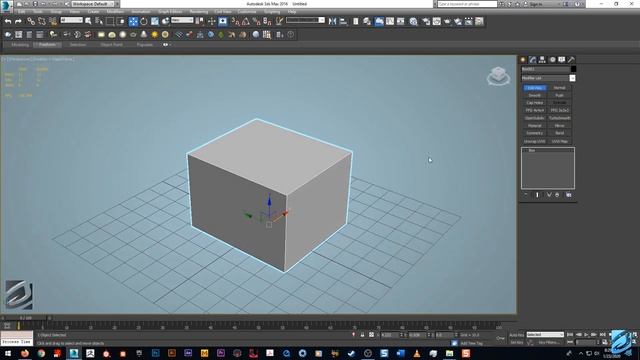Click the ViewCube in the viewport

point(498,76)
